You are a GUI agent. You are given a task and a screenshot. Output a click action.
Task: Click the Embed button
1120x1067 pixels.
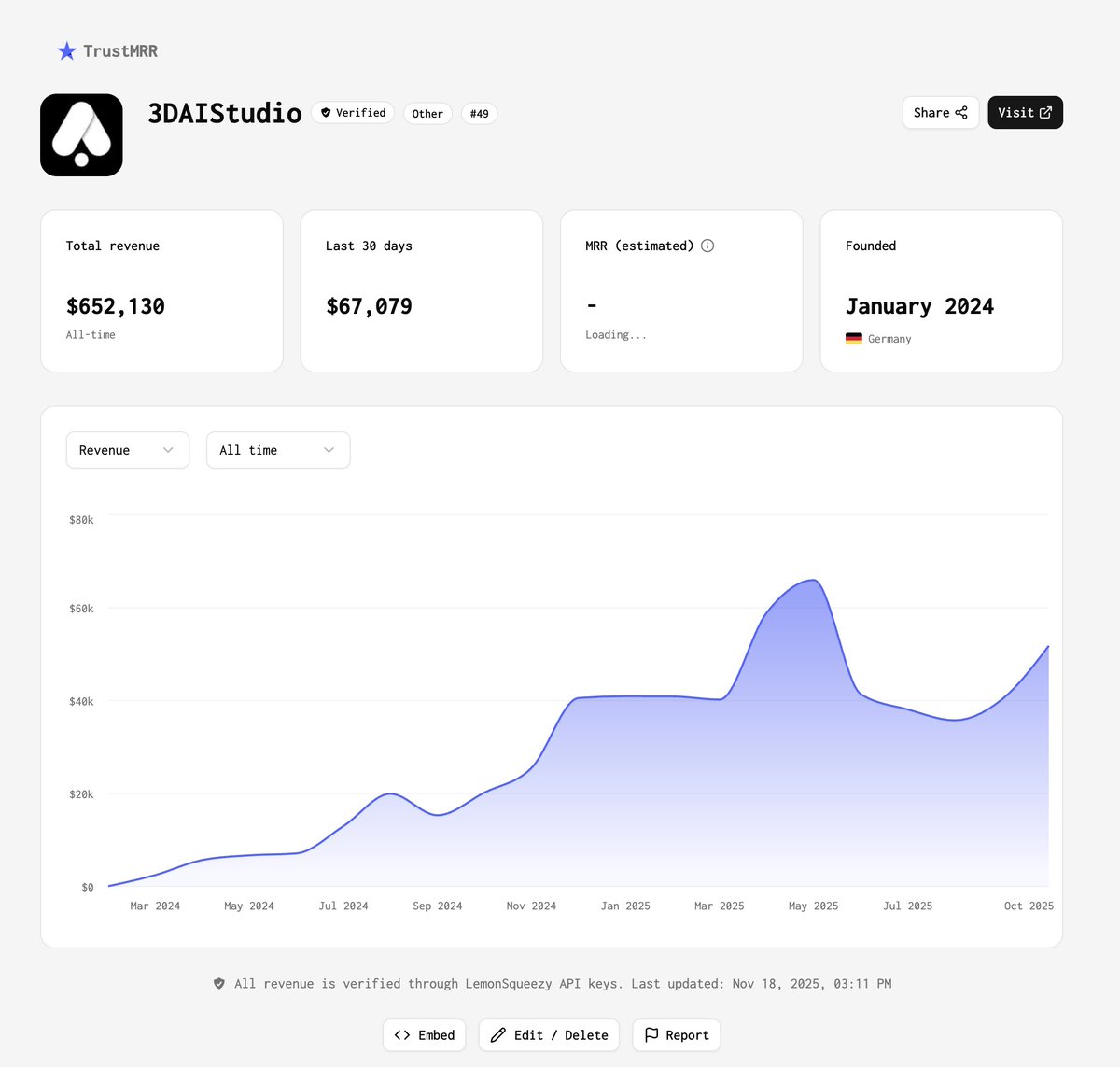tap(425, 1035)
